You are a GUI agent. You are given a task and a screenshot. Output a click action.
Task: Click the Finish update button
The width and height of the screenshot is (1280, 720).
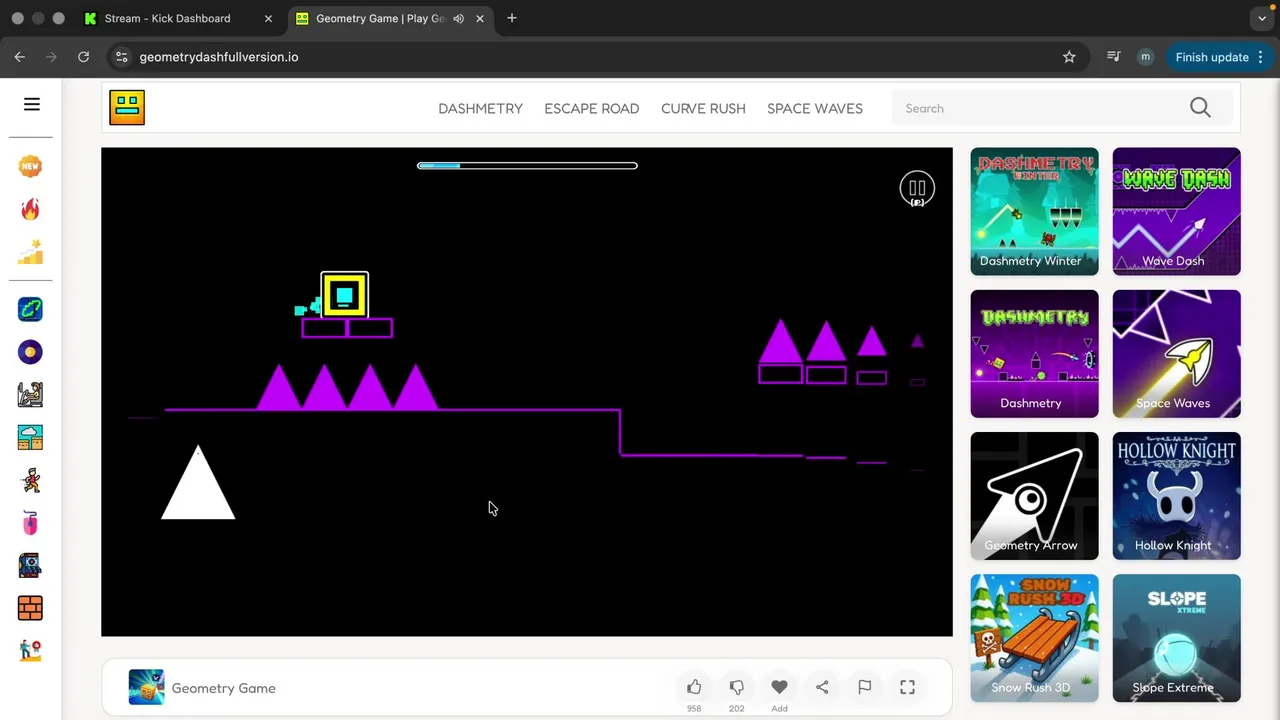1220,57
